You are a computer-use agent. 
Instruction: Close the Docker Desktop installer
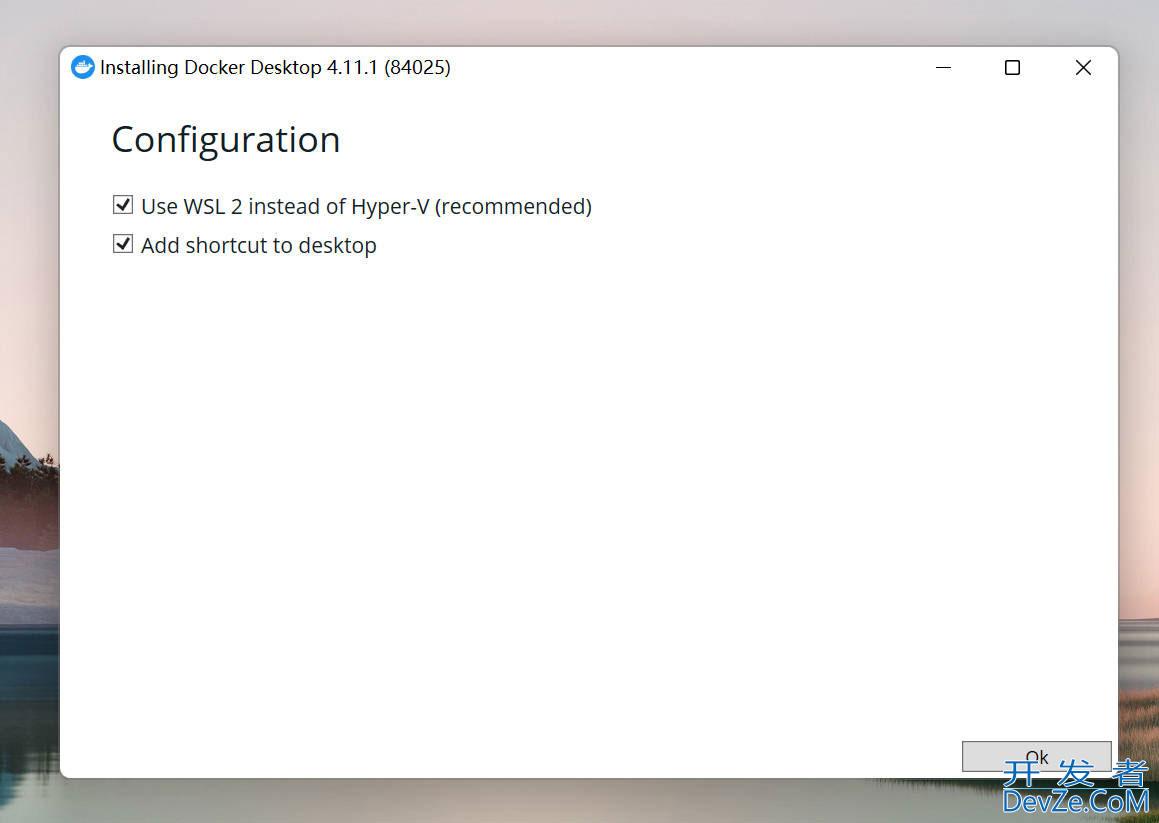coord(1083,67)
